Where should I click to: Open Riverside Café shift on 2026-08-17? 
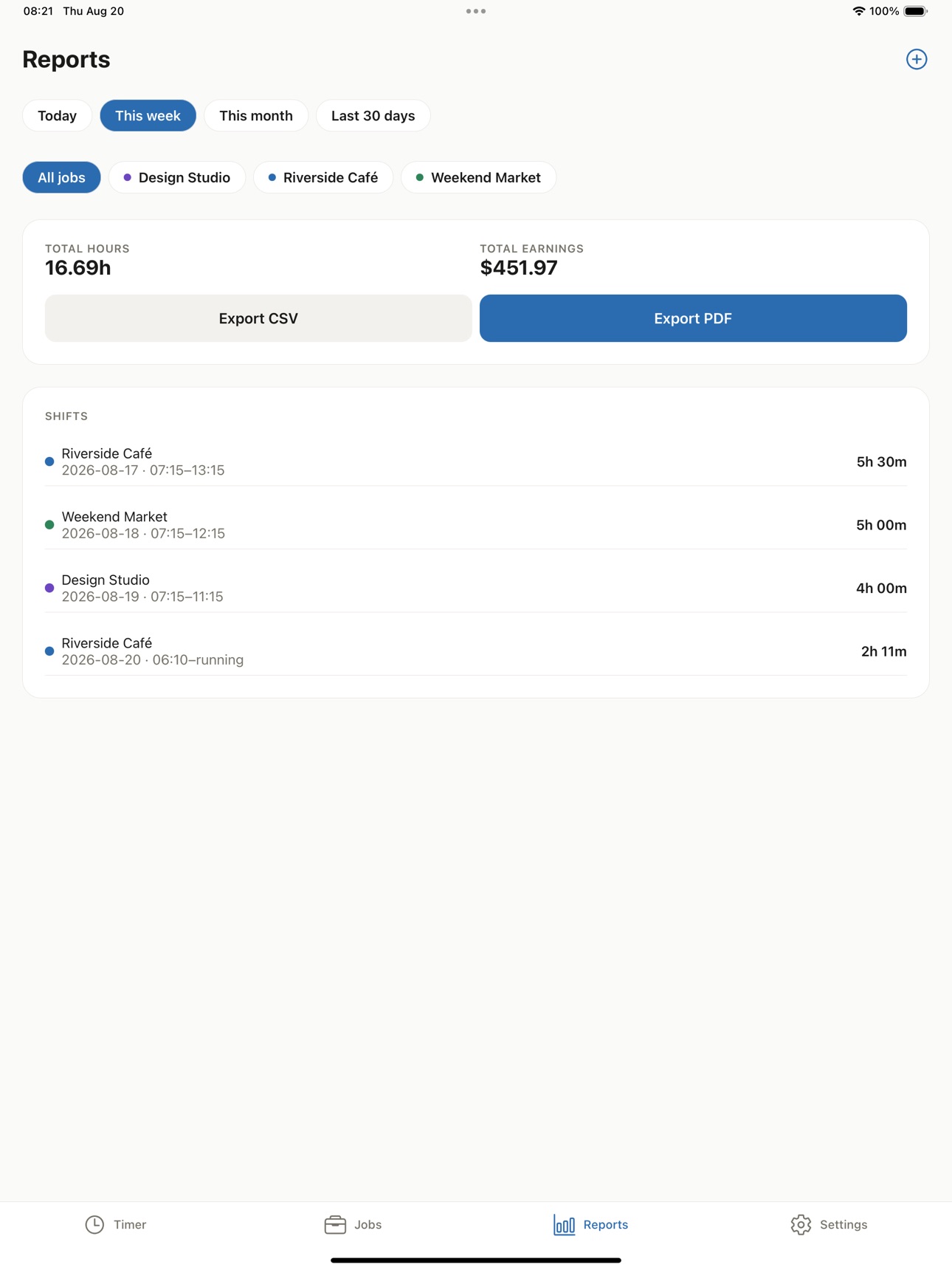point(476,461)
